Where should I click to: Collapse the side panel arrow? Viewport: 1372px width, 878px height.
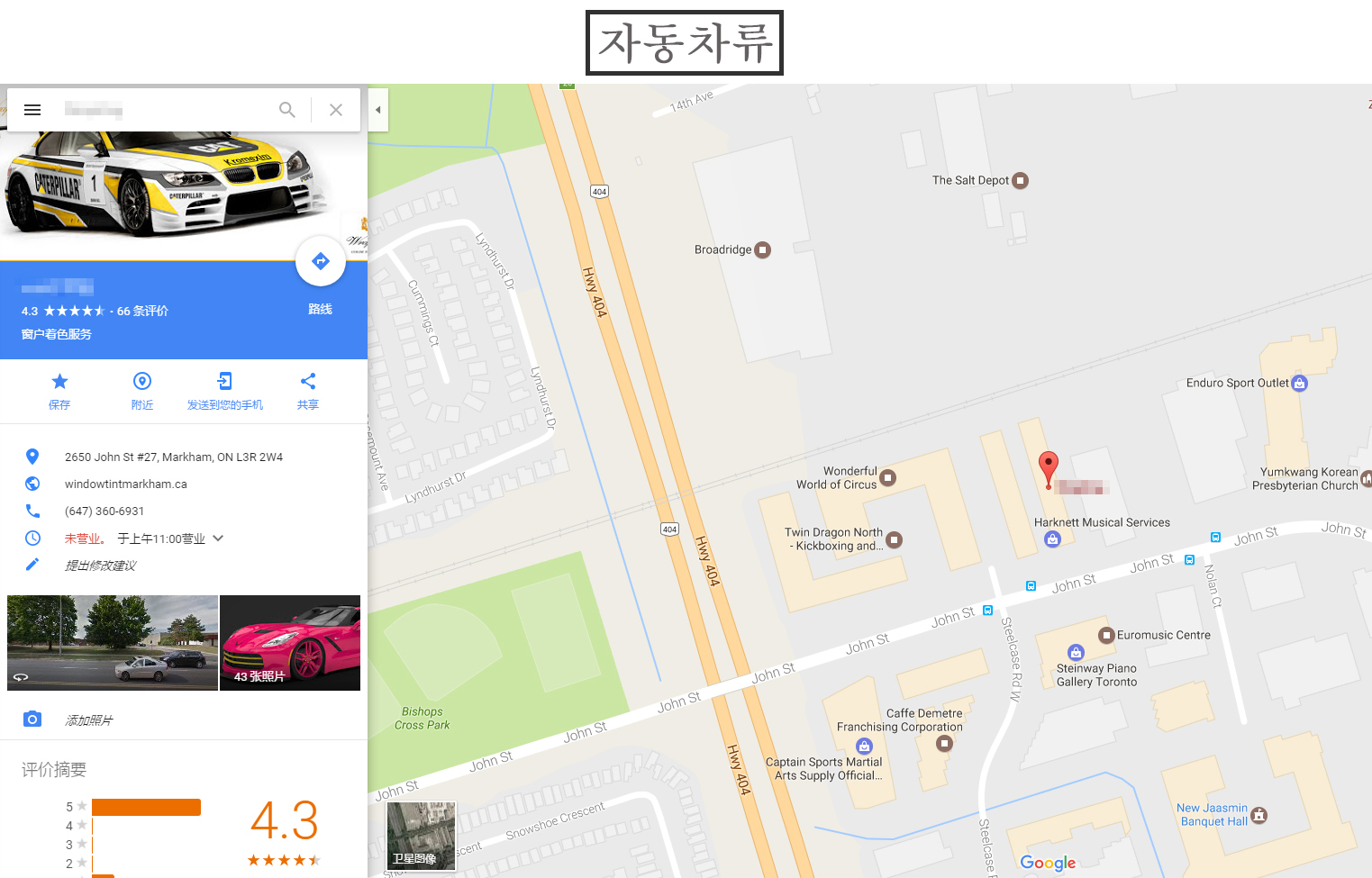point(378,110)
